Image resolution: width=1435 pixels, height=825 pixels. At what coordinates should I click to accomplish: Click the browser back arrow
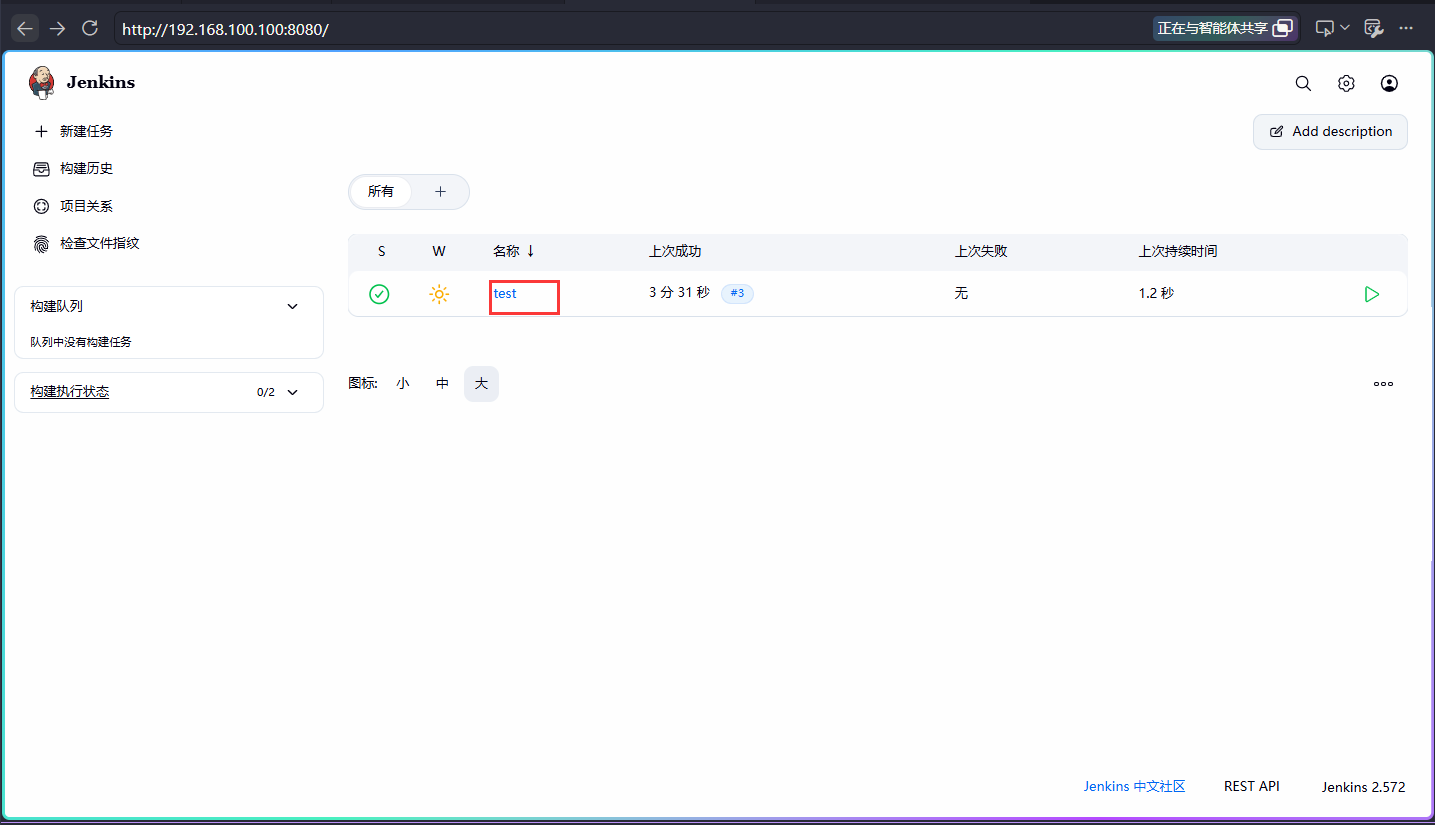point(25,28)
